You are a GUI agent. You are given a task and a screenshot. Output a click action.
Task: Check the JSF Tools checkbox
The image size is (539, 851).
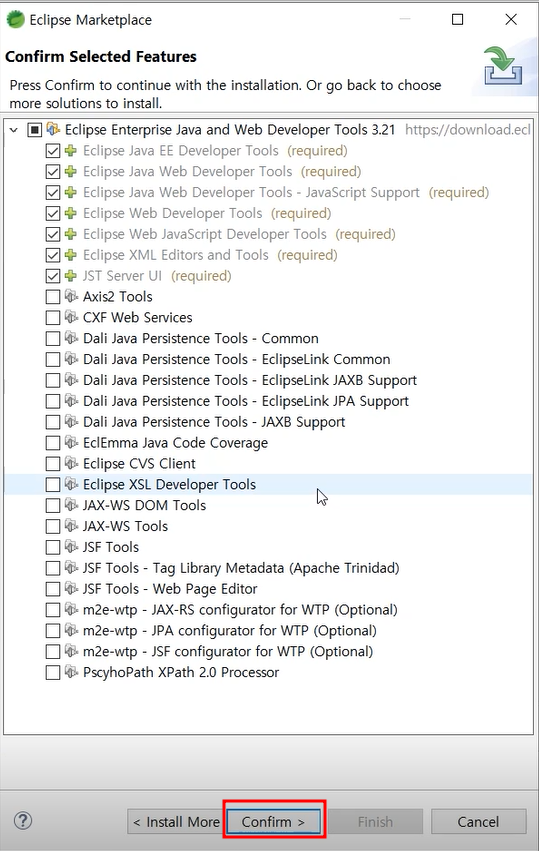(x=53, y=547)
